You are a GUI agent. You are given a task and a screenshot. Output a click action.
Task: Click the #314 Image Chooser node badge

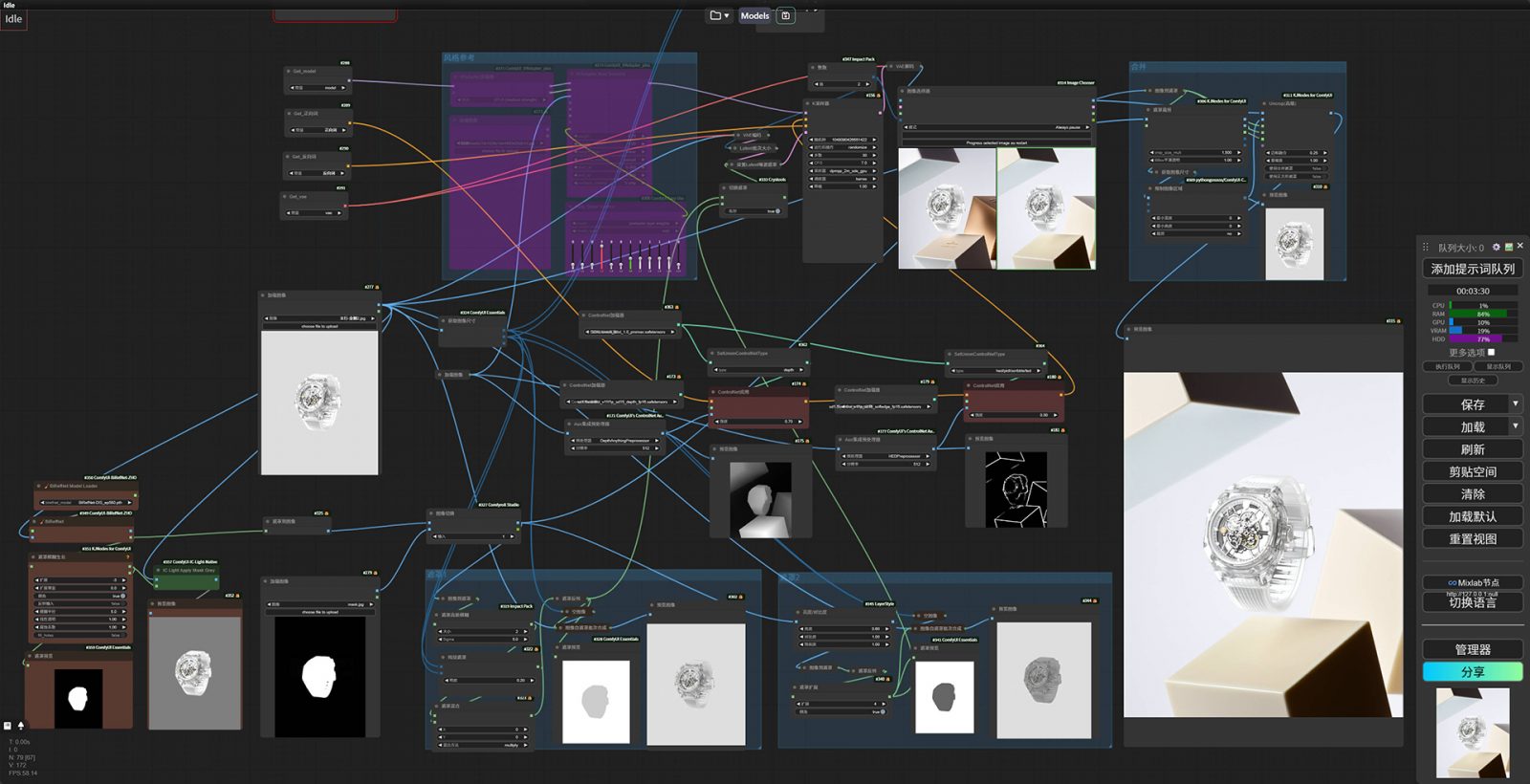click(x=1076, y=83)
